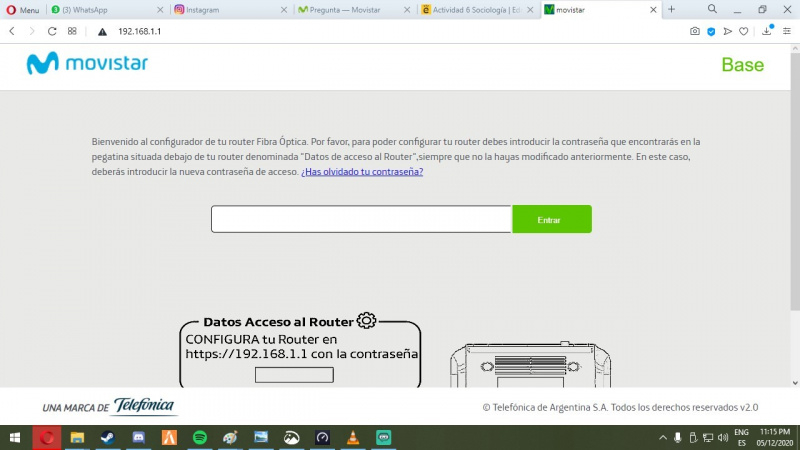The image size is (800, 450).
Task: Open Steam from the taskbar
Action: tap(108, 438)
